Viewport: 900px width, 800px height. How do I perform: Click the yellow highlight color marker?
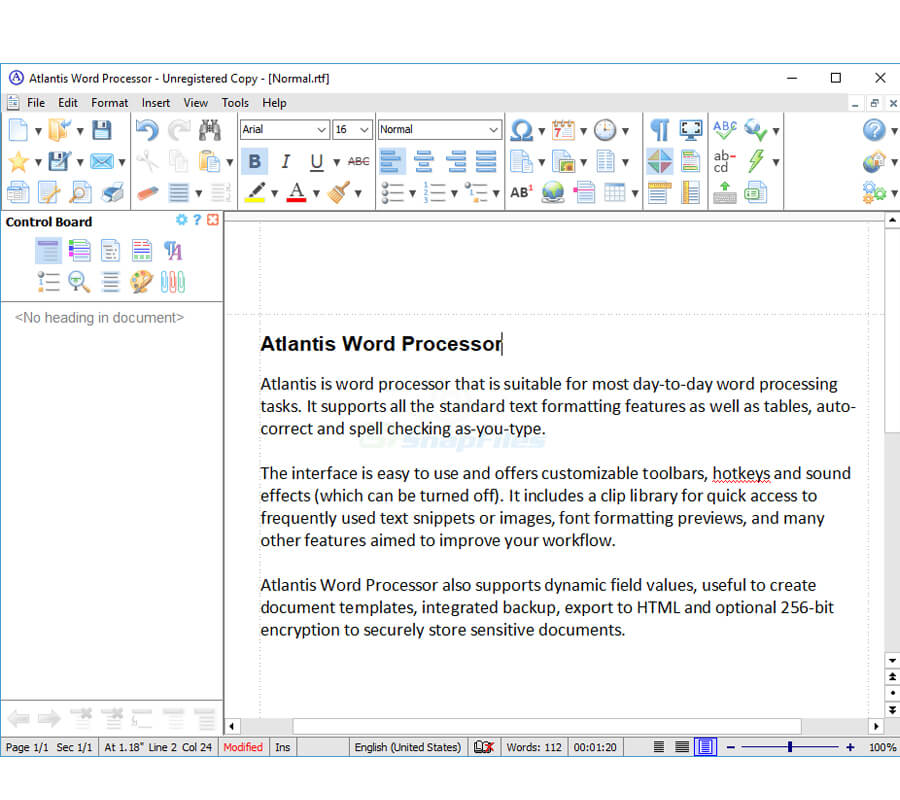(x=255, y=193)
